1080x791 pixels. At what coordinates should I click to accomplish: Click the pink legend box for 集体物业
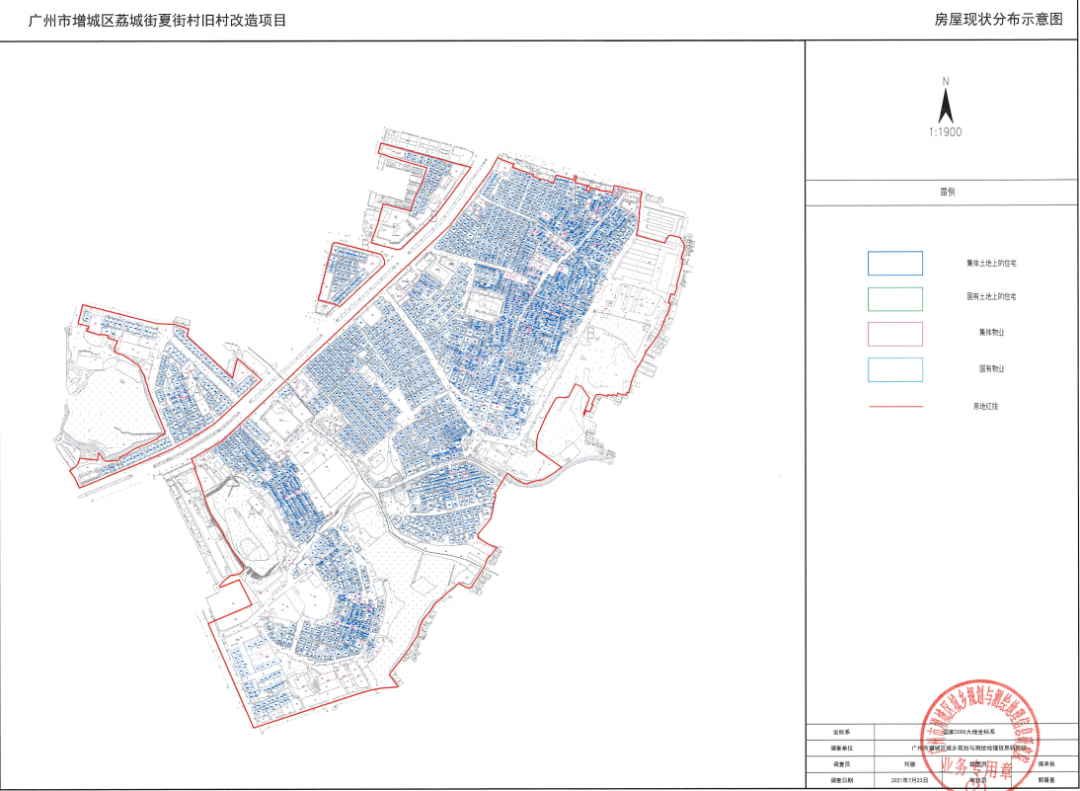point(894,334)
